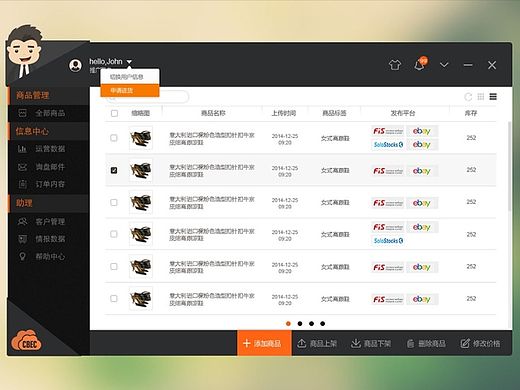
Task: Minimize the CBEC window
Action: pos(468,65)
